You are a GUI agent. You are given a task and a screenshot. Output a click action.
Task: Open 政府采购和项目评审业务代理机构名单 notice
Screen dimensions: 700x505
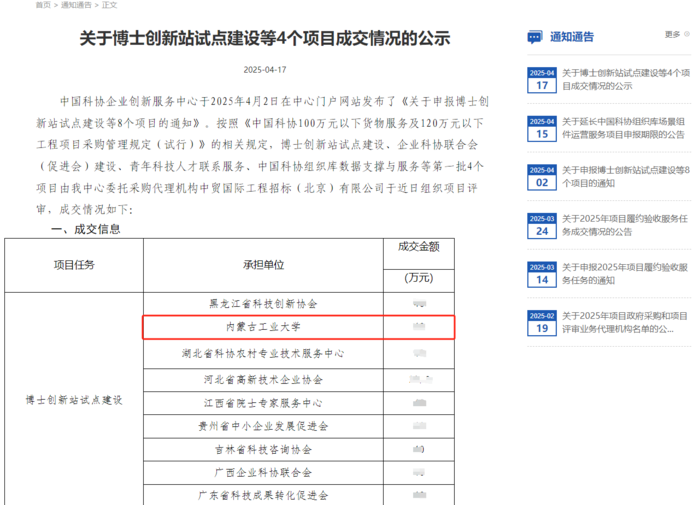pyautogui.click(x=624, y=322)
